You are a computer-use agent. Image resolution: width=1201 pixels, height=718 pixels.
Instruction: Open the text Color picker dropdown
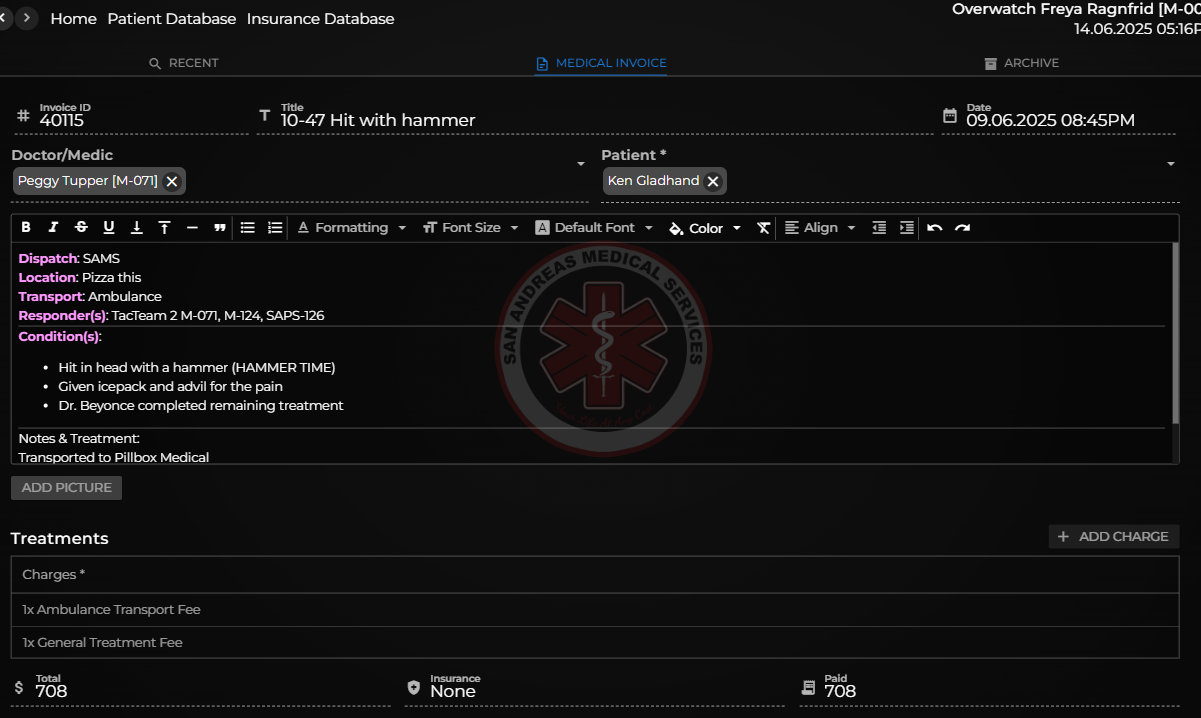[x=705, y=228]
